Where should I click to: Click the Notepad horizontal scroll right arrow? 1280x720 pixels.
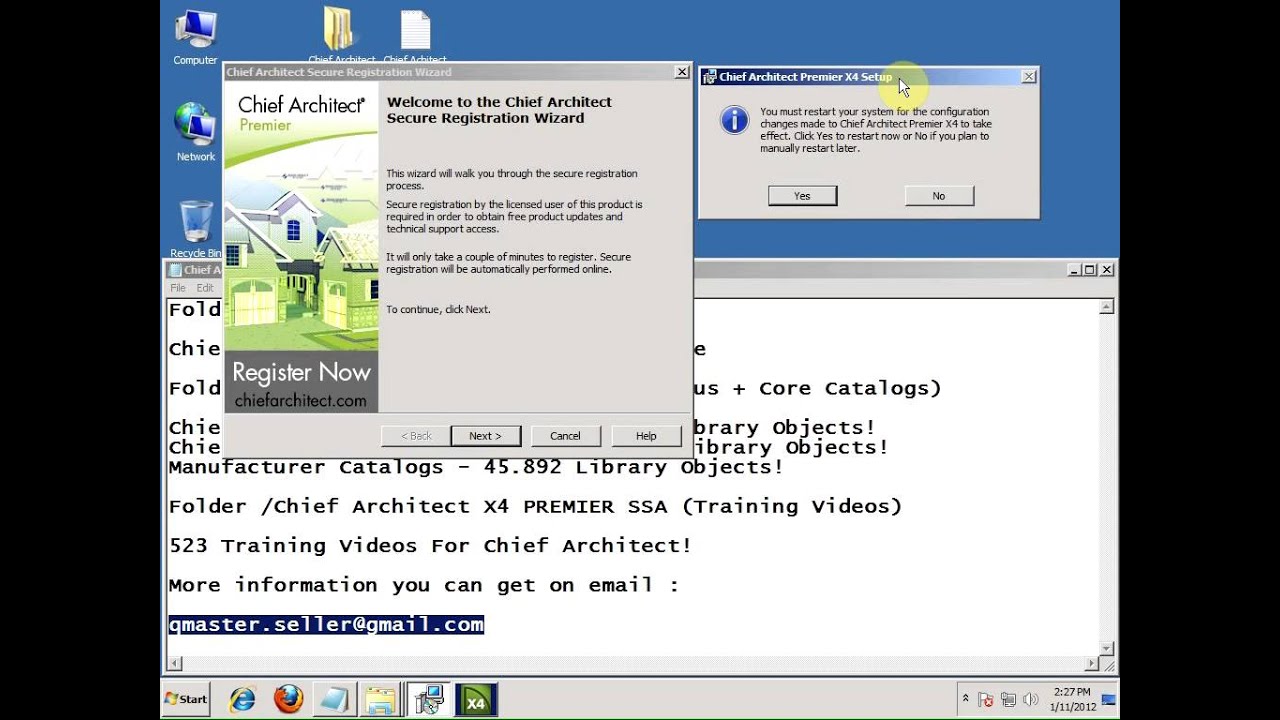pyautogui.click(x=1091, y=664)
